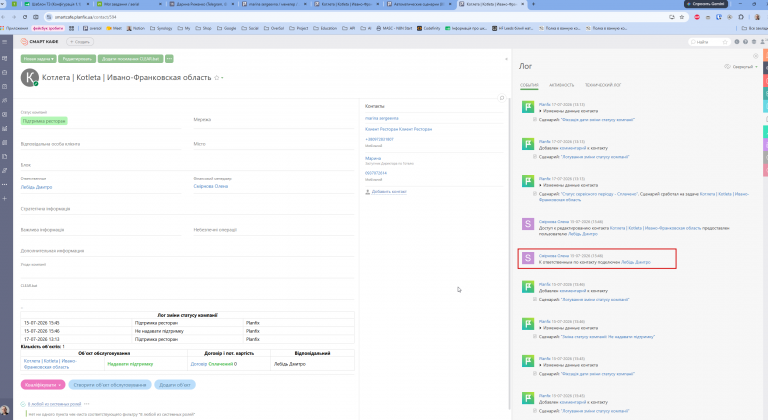Image resolution: width=768 pixels, height=420 pixels.
Task: Click Додати об'єкт button
Action: click(175, 385)
